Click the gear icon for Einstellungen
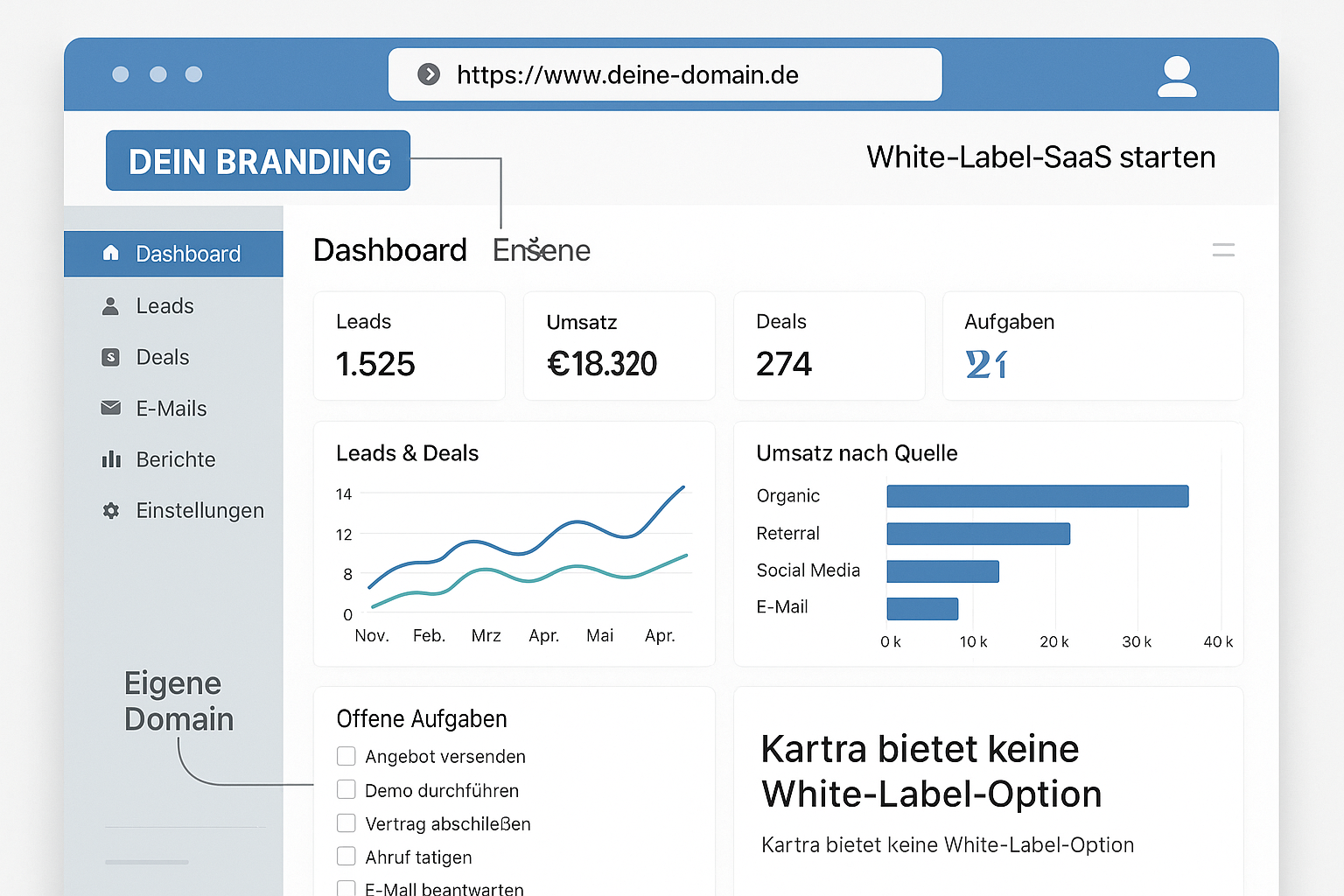 coord(111,510)
